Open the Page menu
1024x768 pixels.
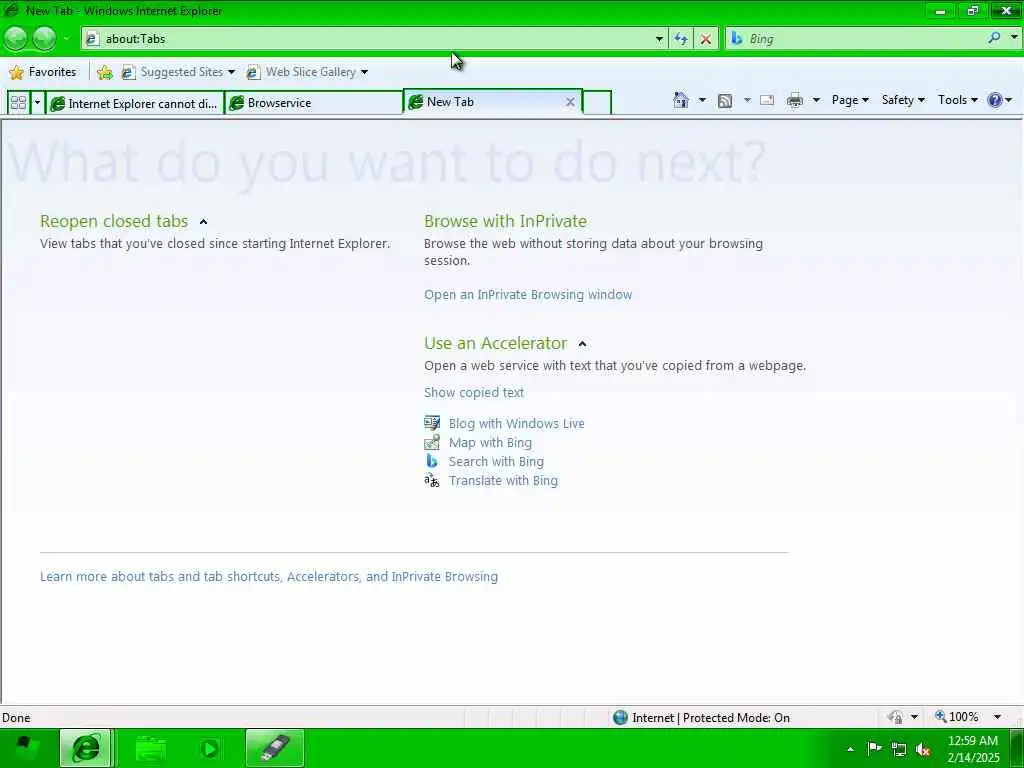point(850,100)
